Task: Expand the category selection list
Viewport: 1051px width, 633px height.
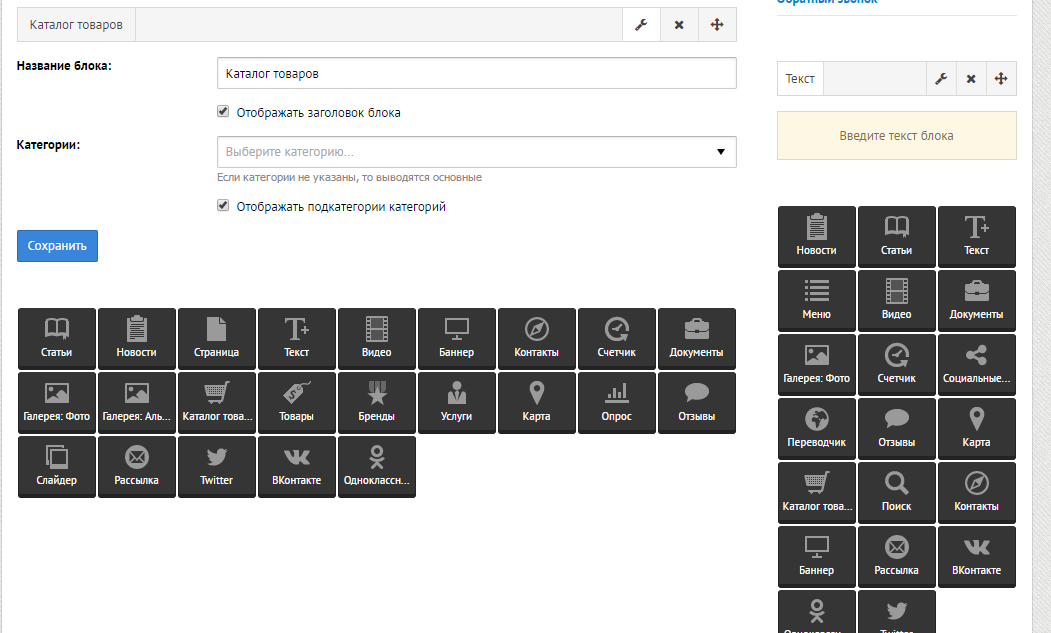Action: pyautogui.click(x=720, y=151)
